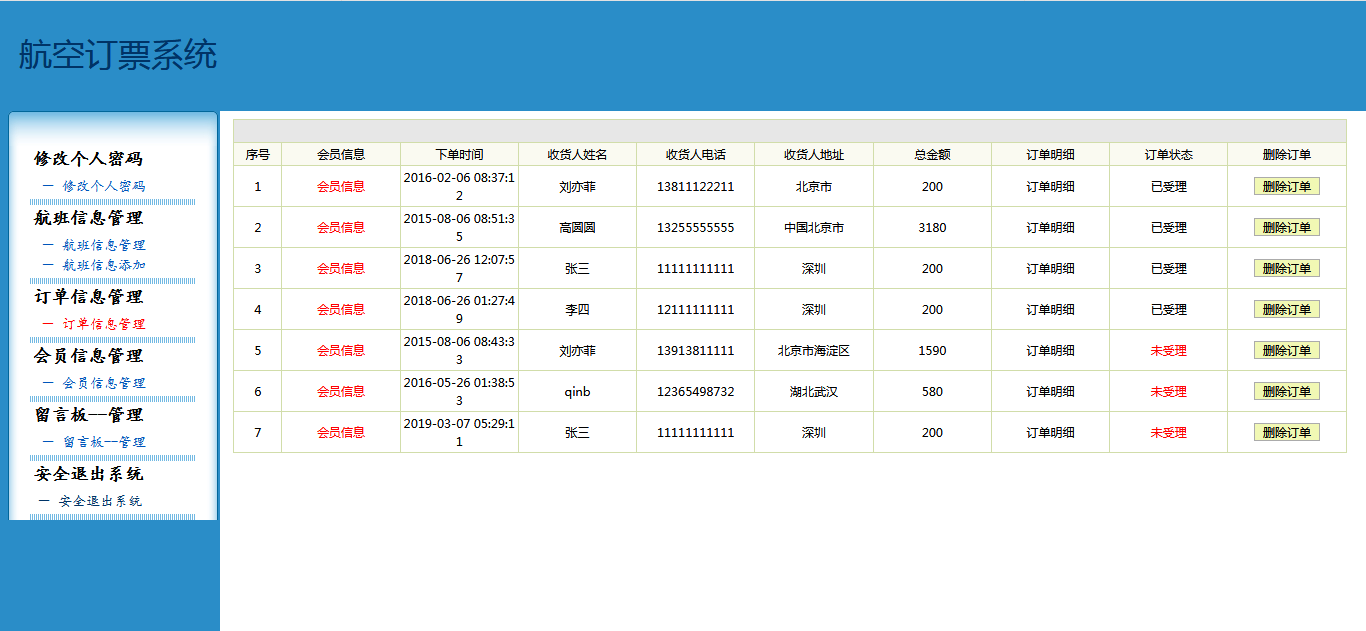The width and height of the screenshot is (1366, 631).
Task: Open 会员信息 for 高圆圆 order
Action: (341, 228)
